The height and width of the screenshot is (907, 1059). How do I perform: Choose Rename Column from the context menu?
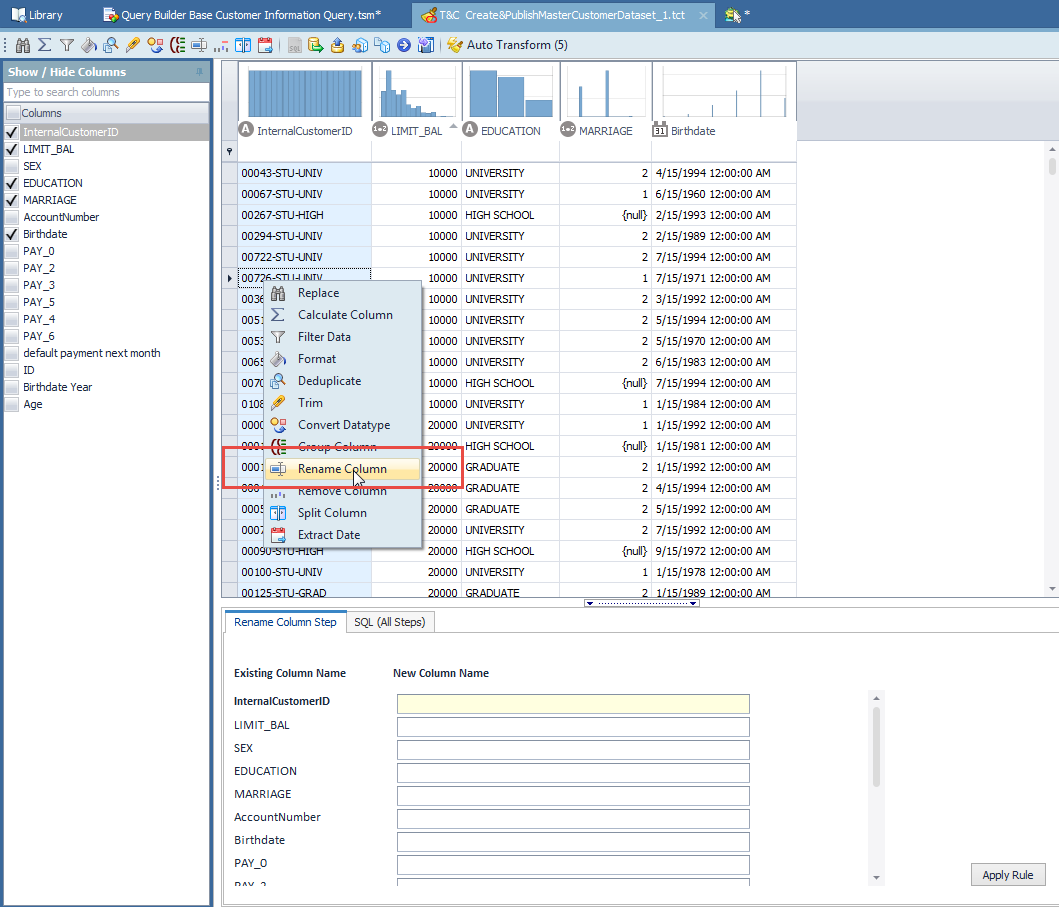tap(342, 469)
